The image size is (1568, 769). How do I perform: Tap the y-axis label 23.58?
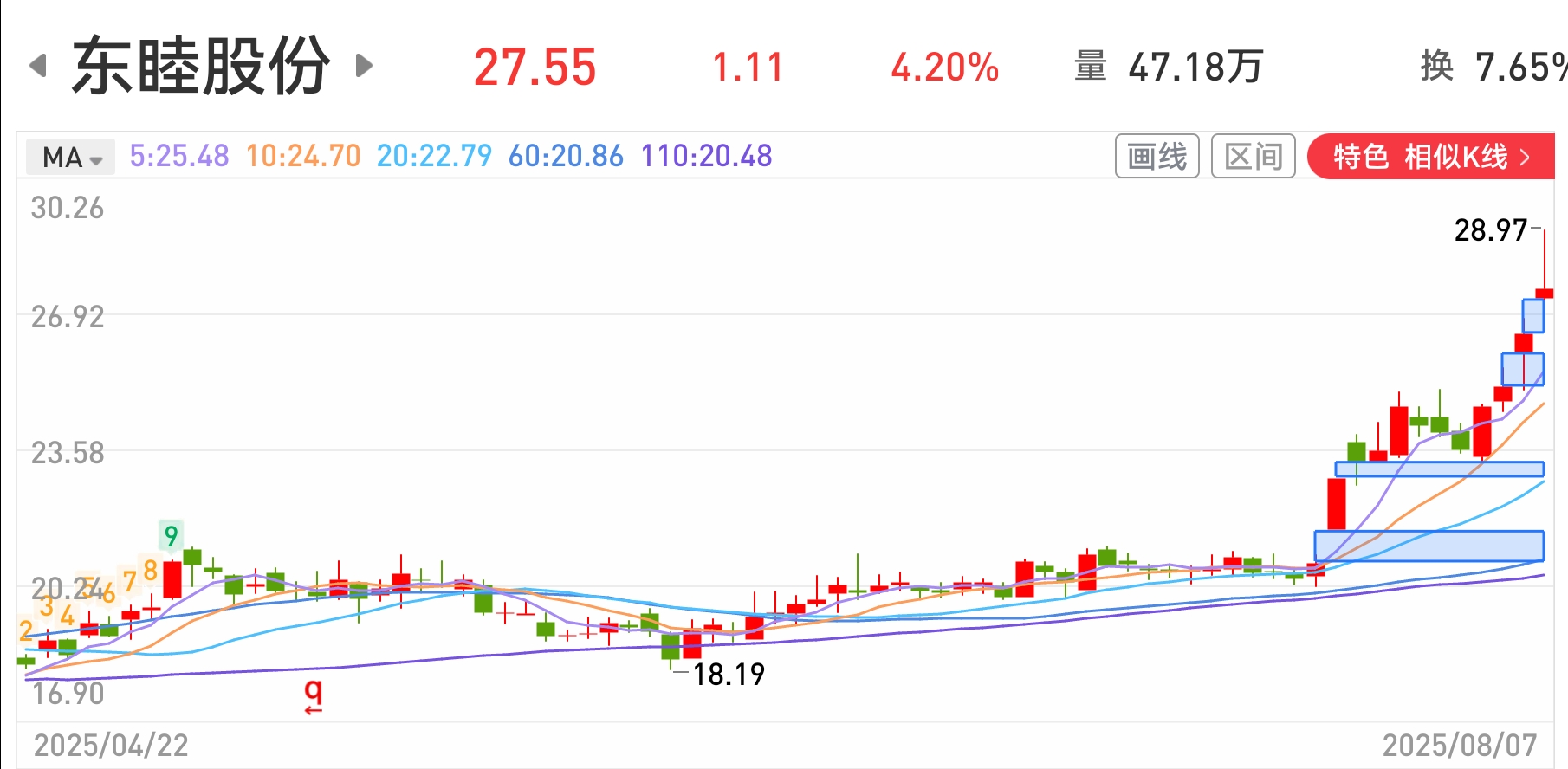pos(68,453)
